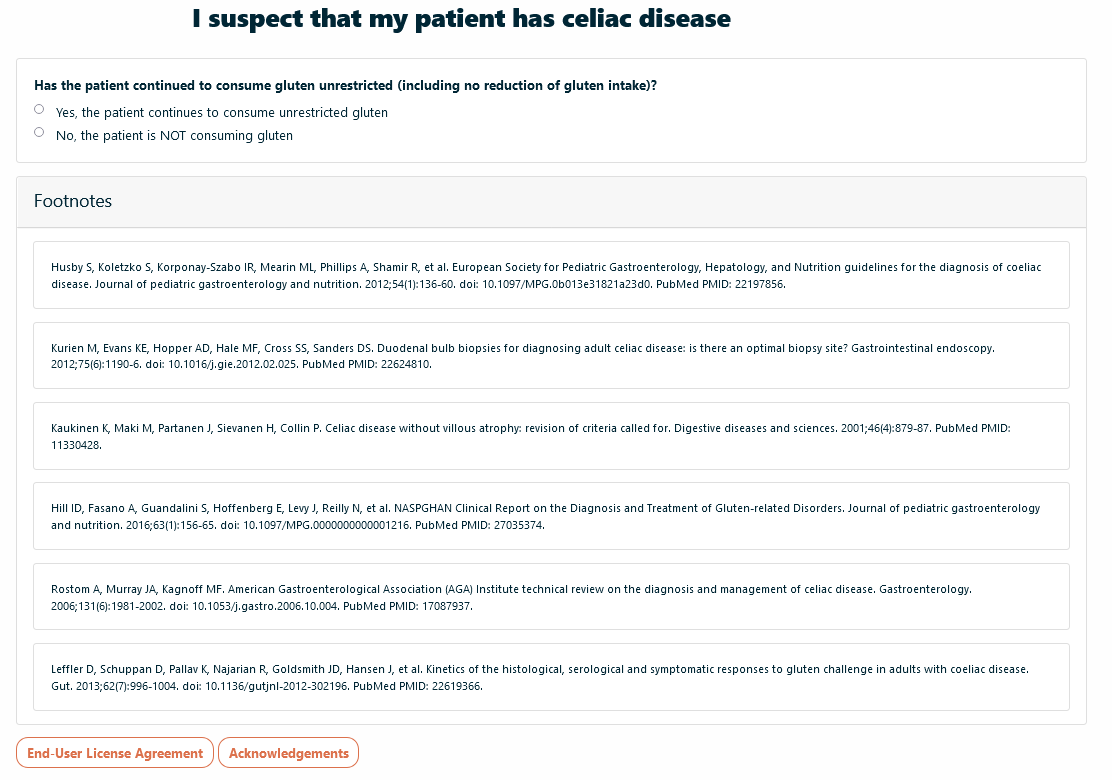Click the Rostom AGA technical review footnote
The width and height of the screenshot is (1112, 780).
(551, 597)
